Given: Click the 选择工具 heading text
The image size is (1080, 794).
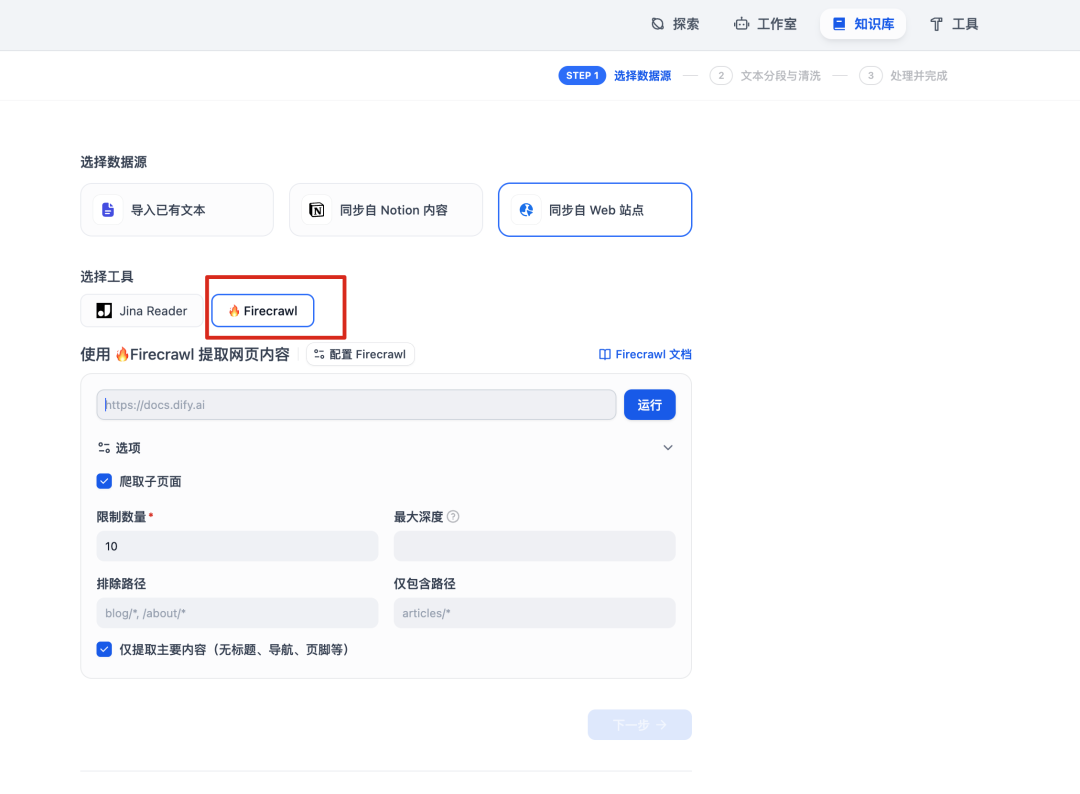Looking at the screenshot, I should (107, 277).
